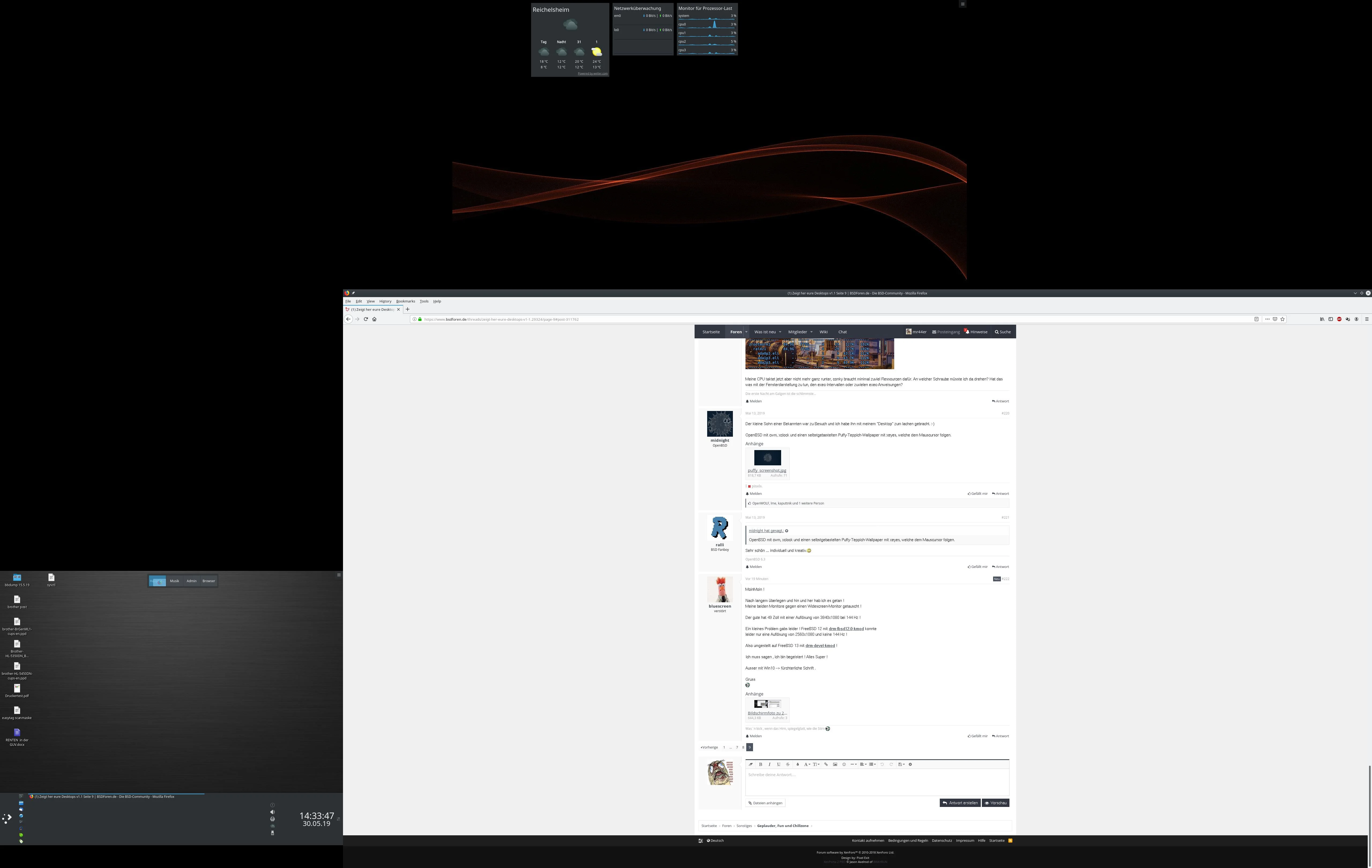Click the Musik activity button on the desktop
Screen dimensions: 1372x868
pyautogui.click(x=174, y=581)
